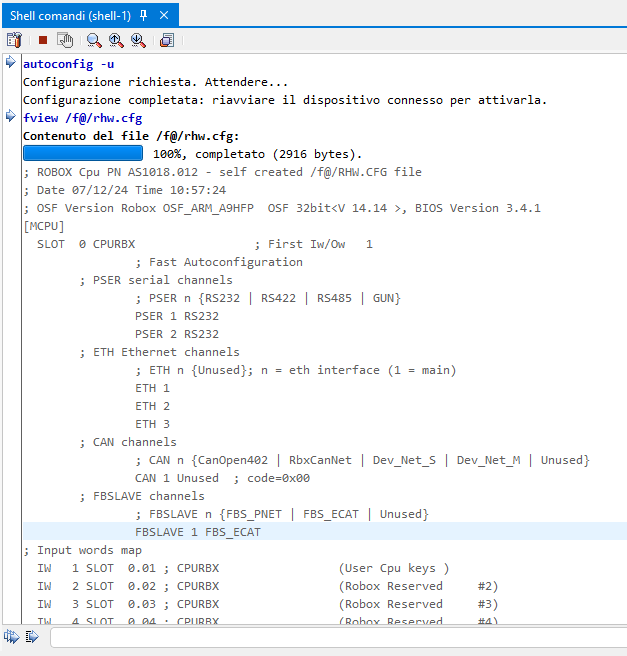
Task: Click 'Contenuto del file /f@/rhw.cfg:' heading
Action: [131, 136]
